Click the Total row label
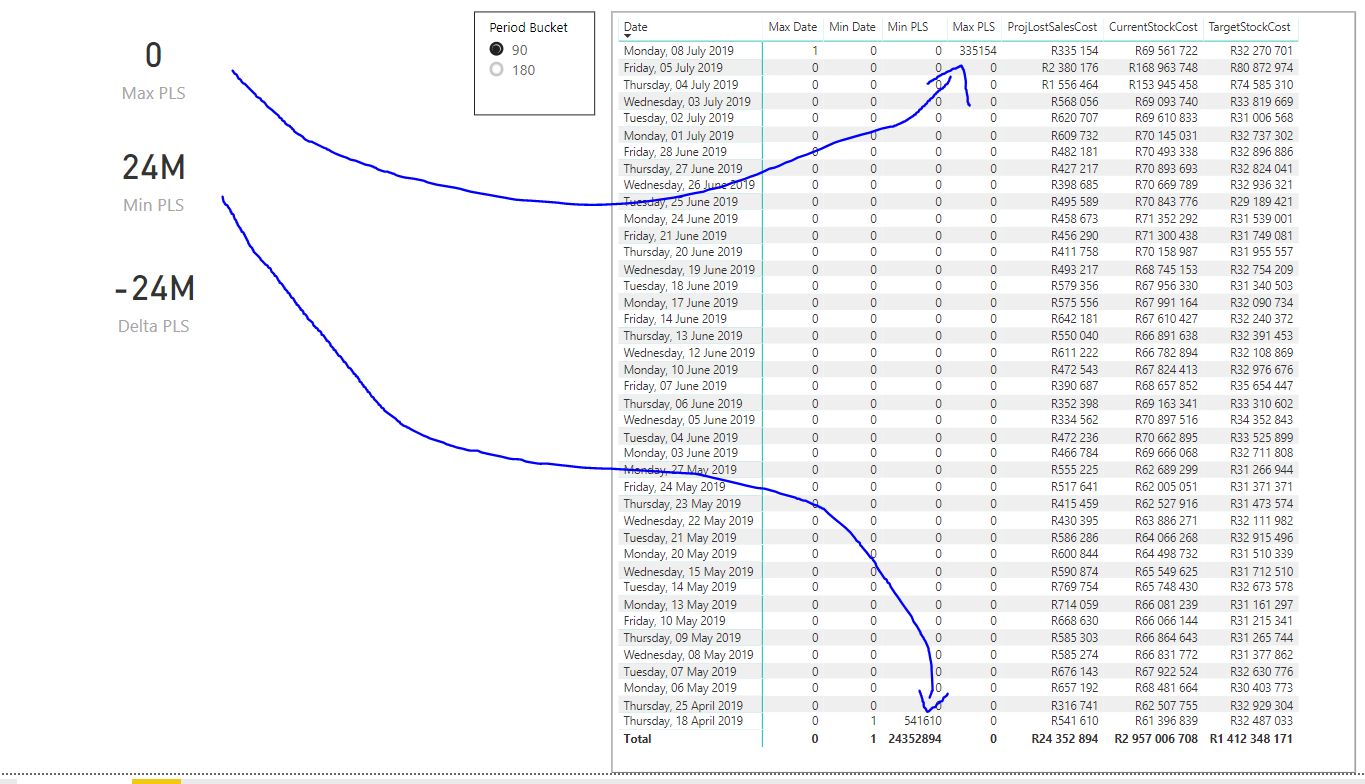 tap(638, 739)
